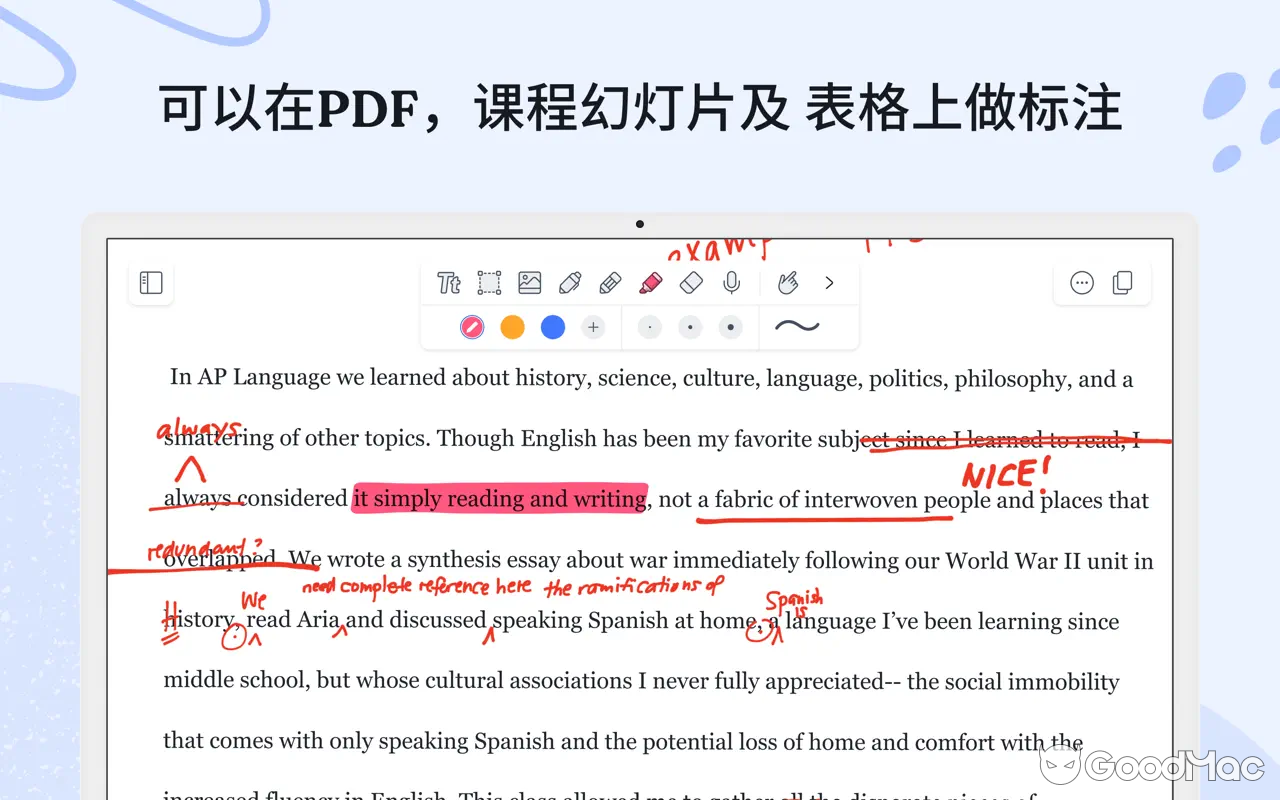This screenshot has height=800, width=1280.
Task: Select the pencil tool
Action: pyautogui.click(x=610, y=283)
